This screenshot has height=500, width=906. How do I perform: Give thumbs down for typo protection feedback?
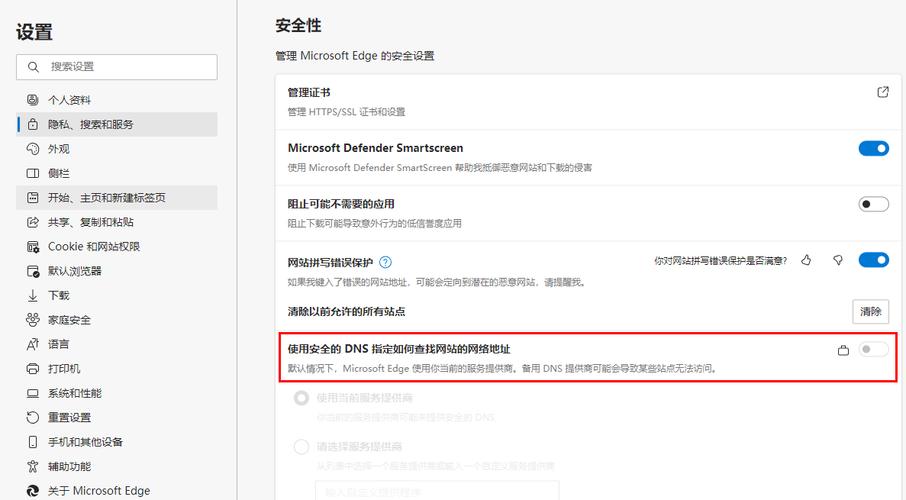[838, 261]
